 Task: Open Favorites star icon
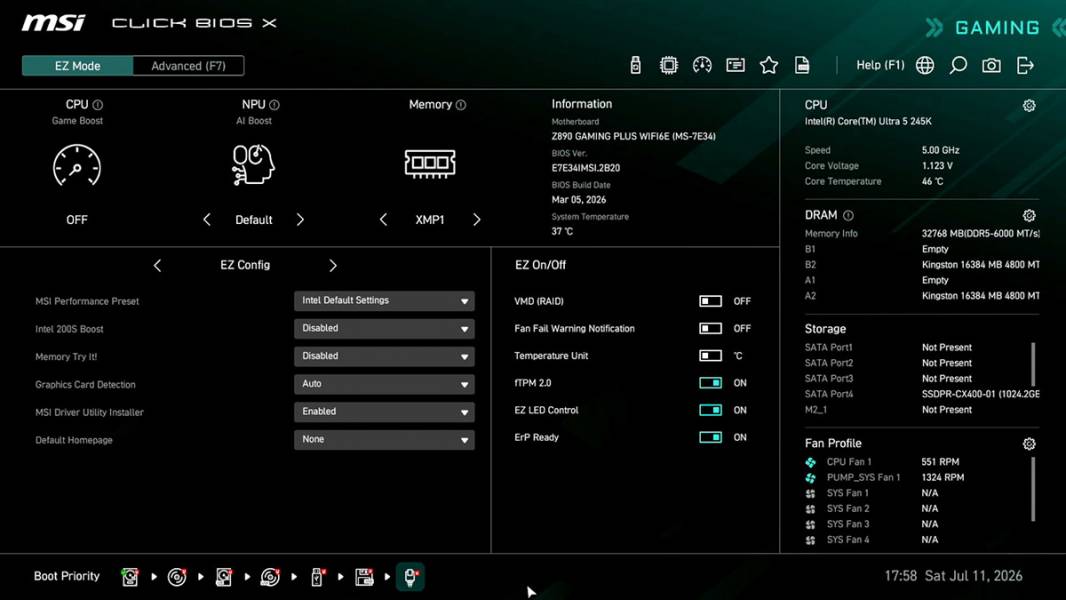[x=769, y=65]
